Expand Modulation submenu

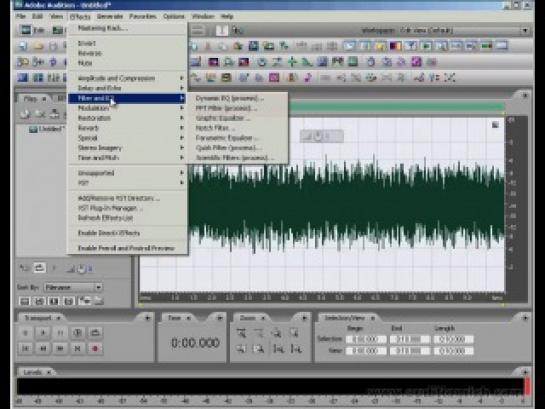(x=127, y=108)
